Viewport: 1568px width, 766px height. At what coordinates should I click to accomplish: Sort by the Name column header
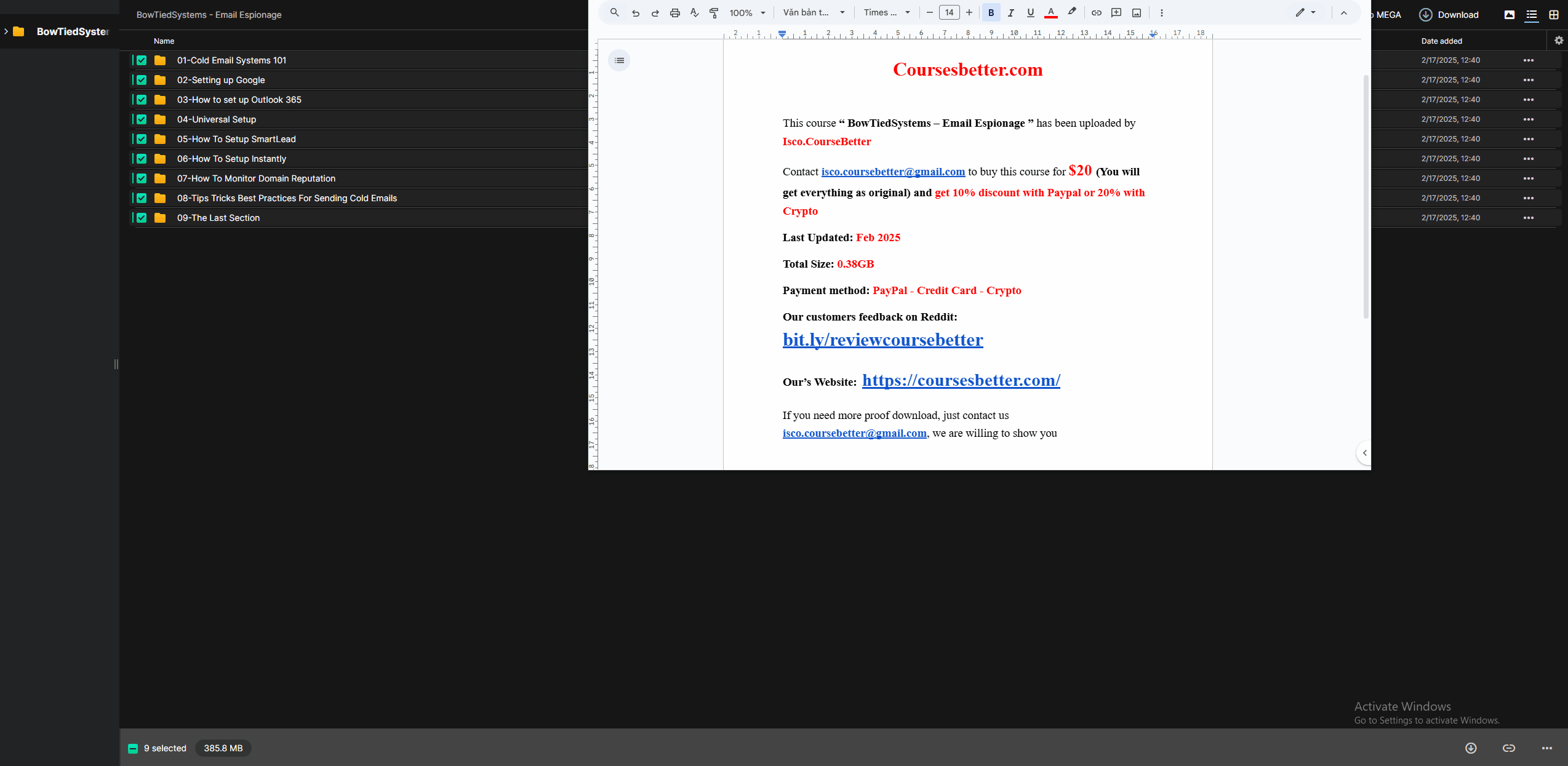coord(164,41)
